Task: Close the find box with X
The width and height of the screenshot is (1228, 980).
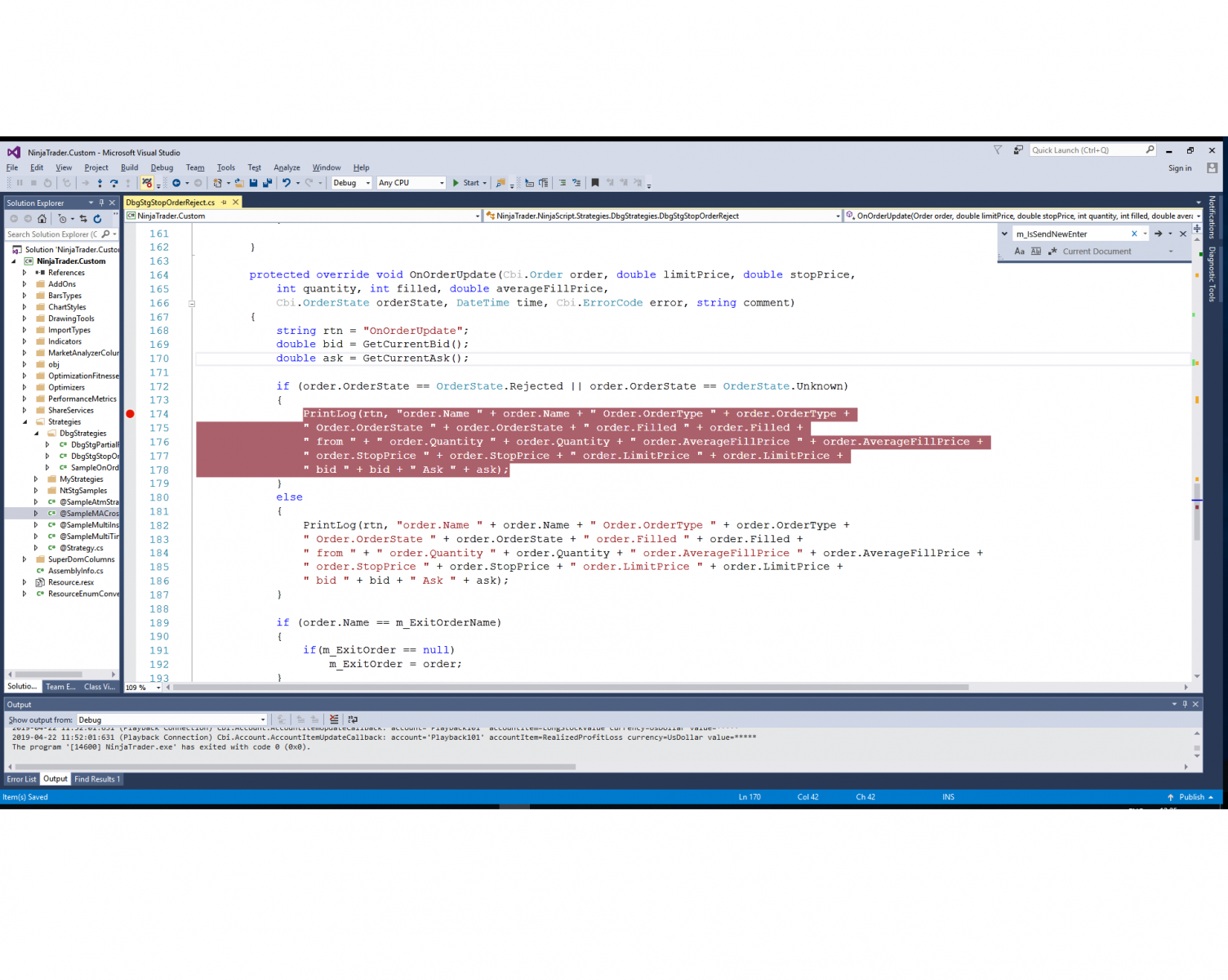Action: click(1183, 234)
